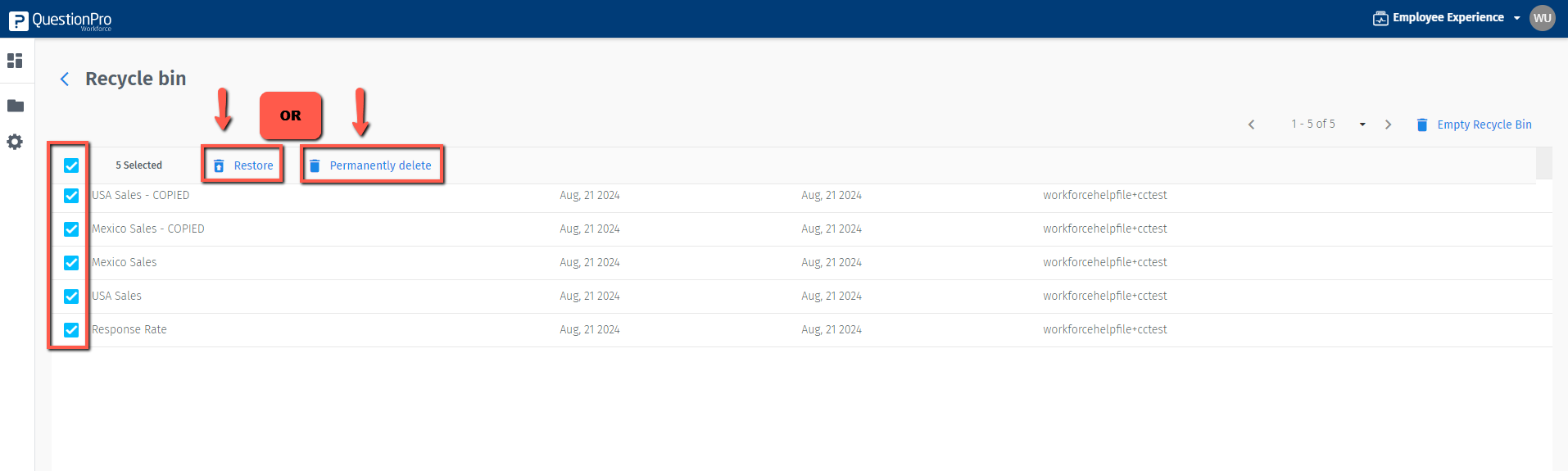Uncheck the select-all checkbox
1568x471 pixels.
(71, 165)
